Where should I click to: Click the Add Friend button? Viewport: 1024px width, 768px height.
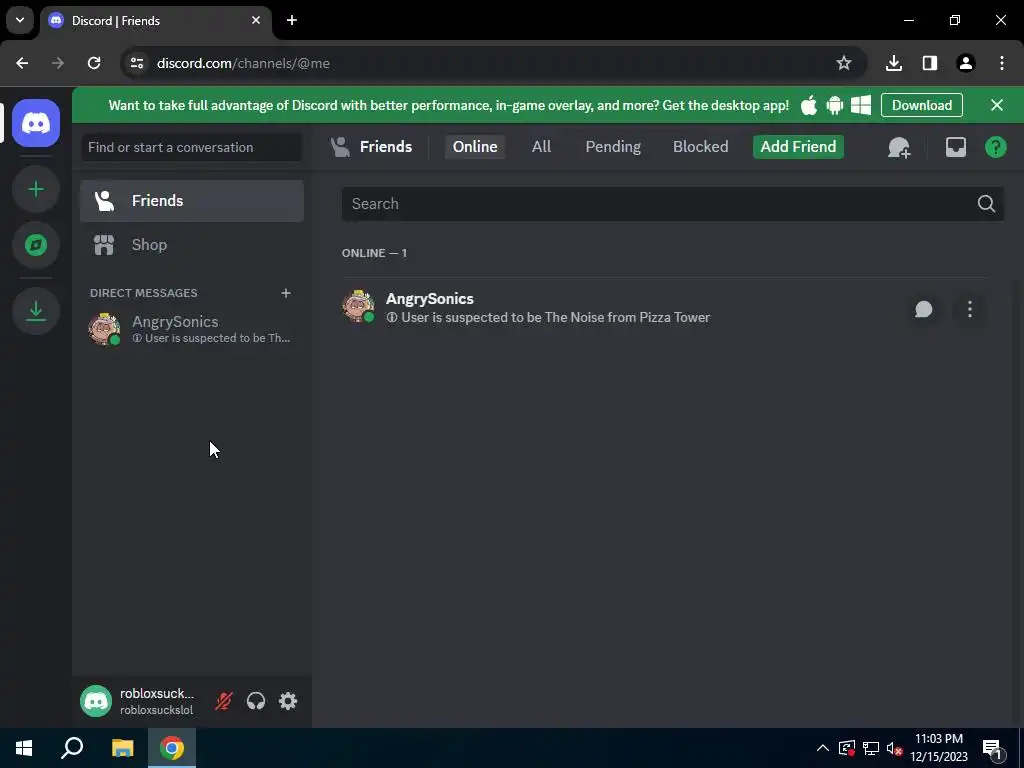[x=798, y=146]
